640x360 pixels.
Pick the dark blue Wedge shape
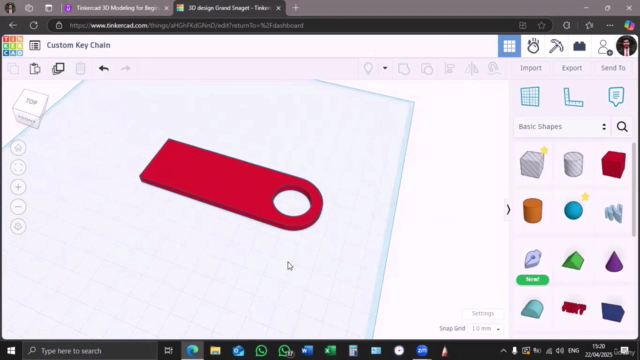coord(613,312)
